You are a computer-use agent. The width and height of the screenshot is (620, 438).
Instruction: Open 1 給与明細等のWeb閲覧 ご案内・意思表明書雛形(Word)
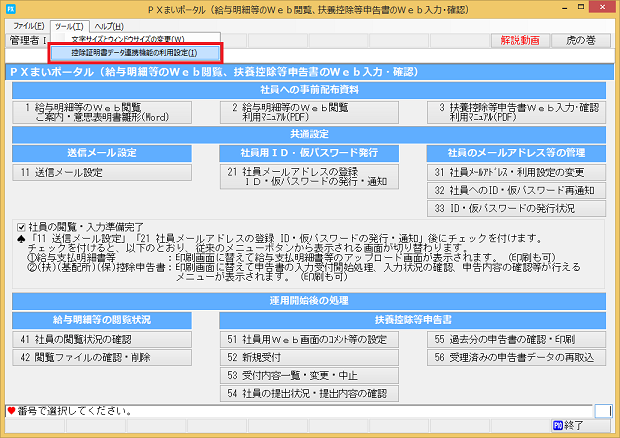click(102, 112)
